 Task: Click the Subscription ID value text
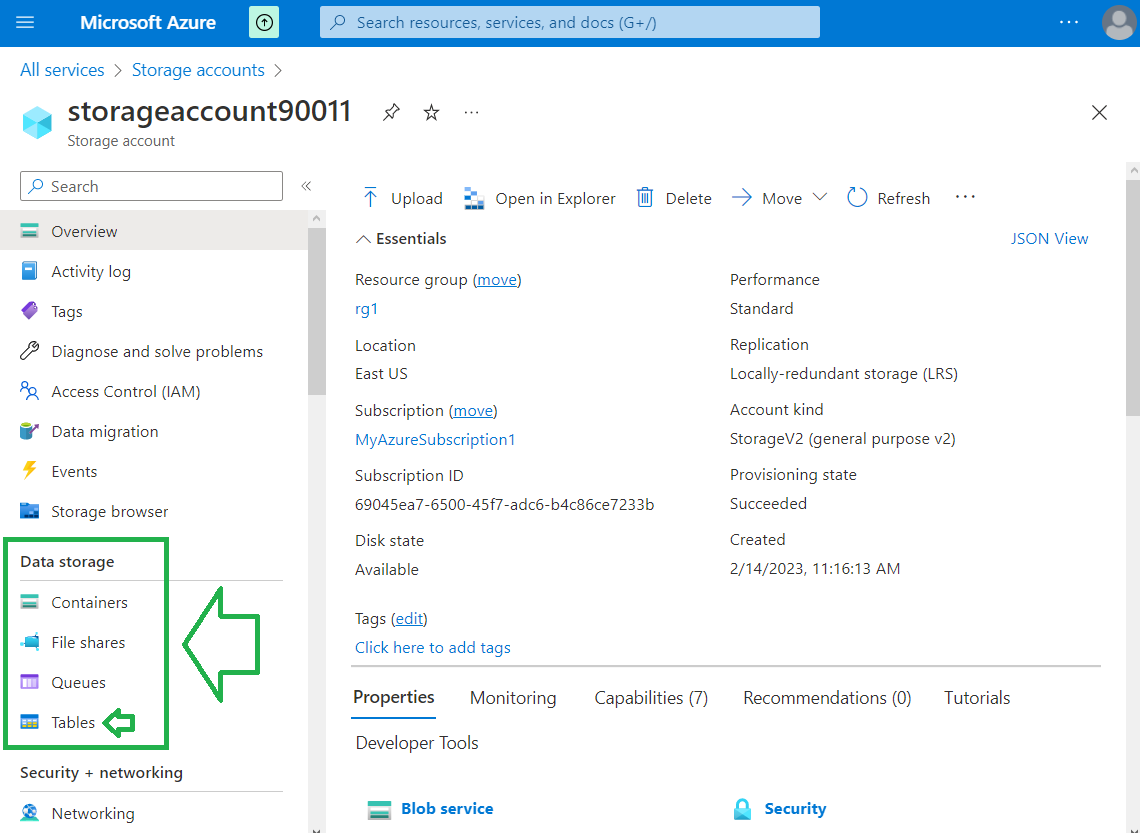pos(505,504)
